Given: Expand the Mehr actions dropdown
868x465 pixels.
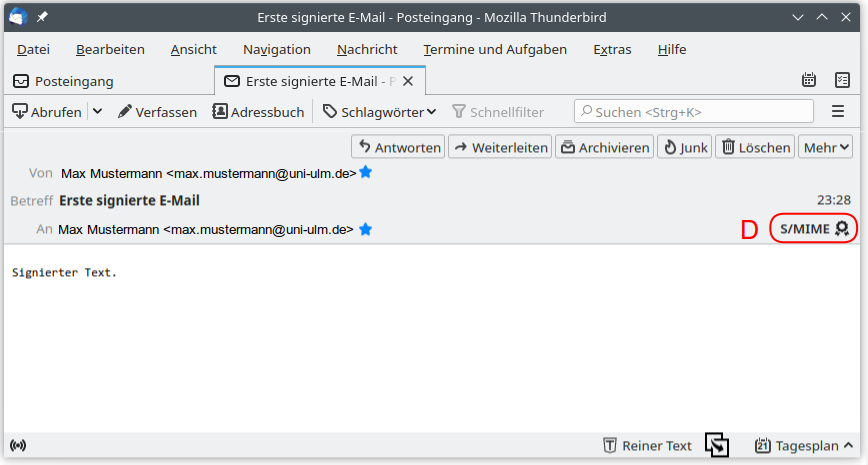Looking at the screenshot, I should click(825, 147).
